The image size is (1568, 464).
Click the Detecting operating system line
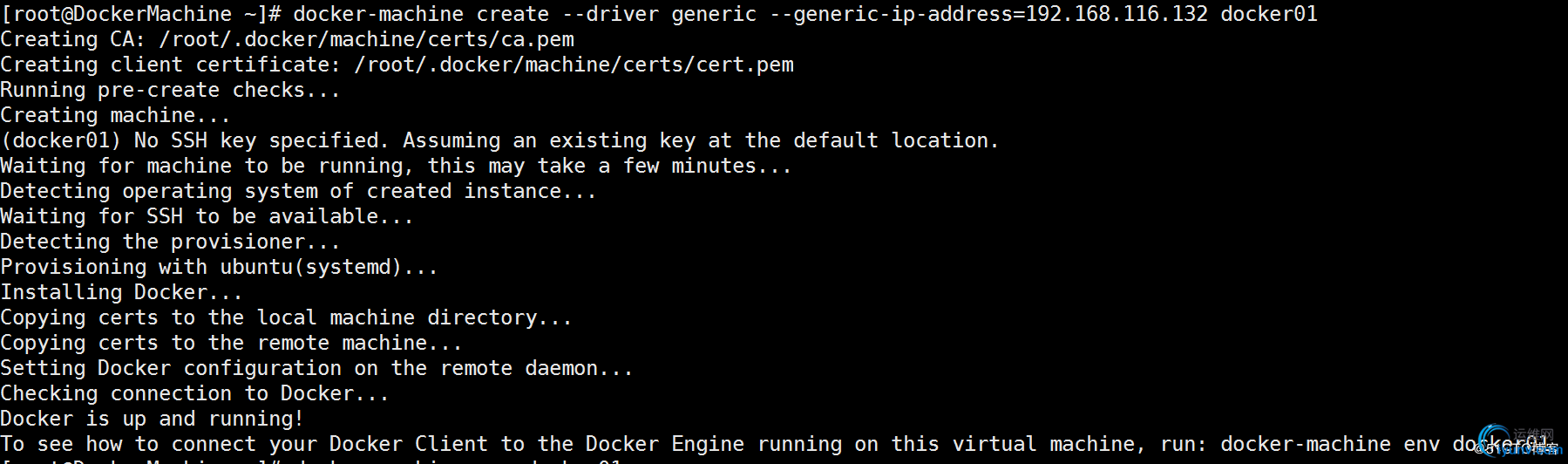(298, 191)
